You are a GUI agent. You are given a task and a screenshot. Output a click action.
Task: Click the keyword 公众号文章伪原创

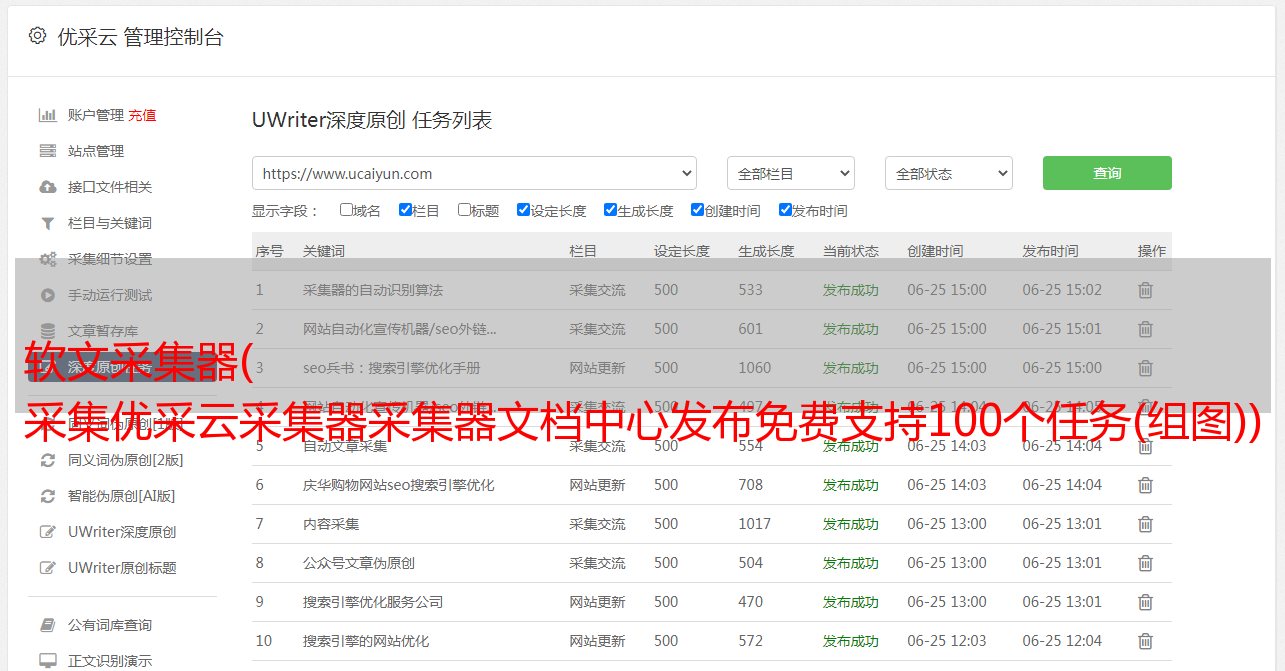point(359,563)
